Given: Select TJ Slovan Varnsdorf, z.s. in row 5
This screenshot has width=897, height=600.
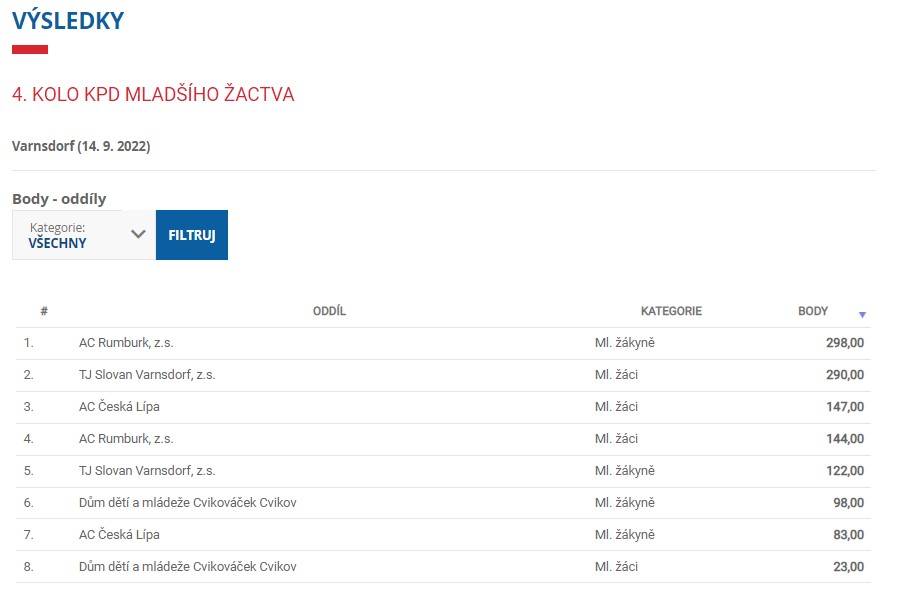Looking at the screenshot, I should (147, 471).
